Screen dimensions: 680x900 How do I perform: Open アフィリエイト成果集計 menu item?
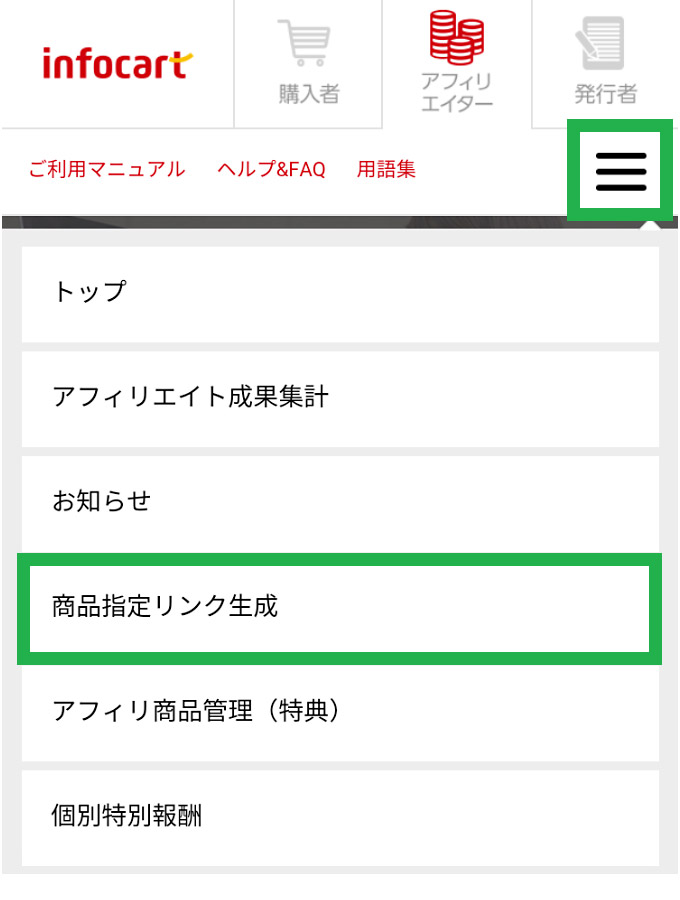(340, 398)
